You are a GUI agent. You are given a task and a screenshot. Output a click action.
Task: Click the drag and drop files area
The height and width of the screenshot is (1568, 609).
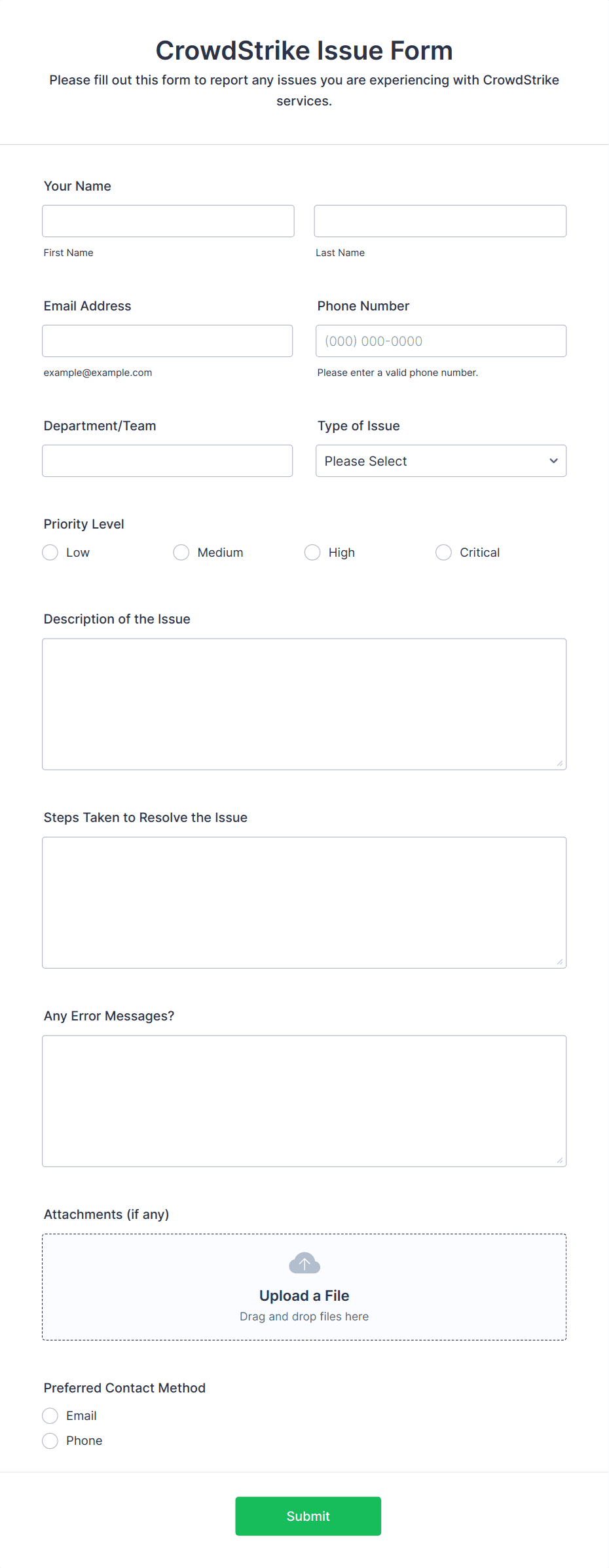point(304,1316)
